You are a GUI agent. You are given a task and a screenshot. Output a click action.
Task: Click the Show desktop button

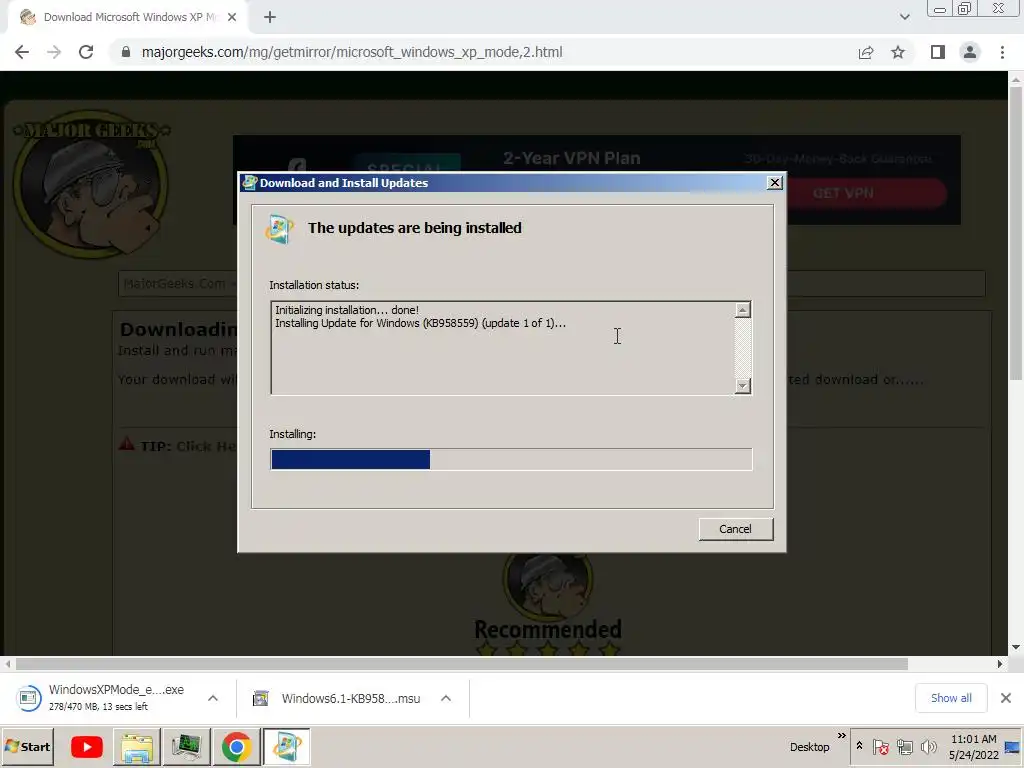click(x=1013, y=747)
